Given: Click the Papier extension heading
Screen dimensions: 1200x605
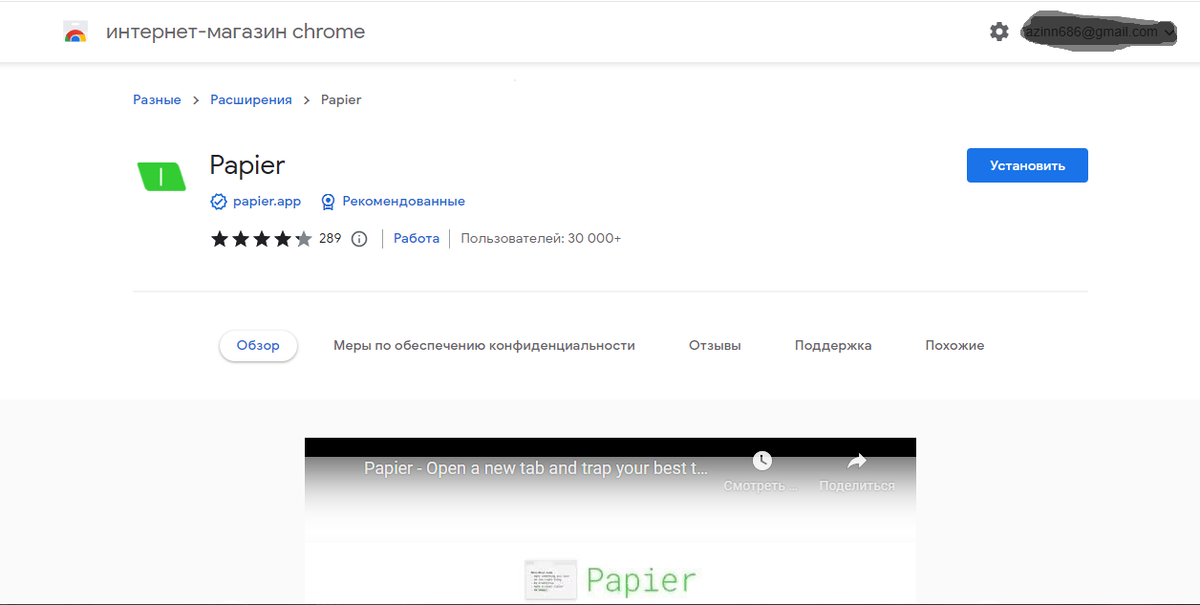Looking at the screenshot, I should coord(247,165).
